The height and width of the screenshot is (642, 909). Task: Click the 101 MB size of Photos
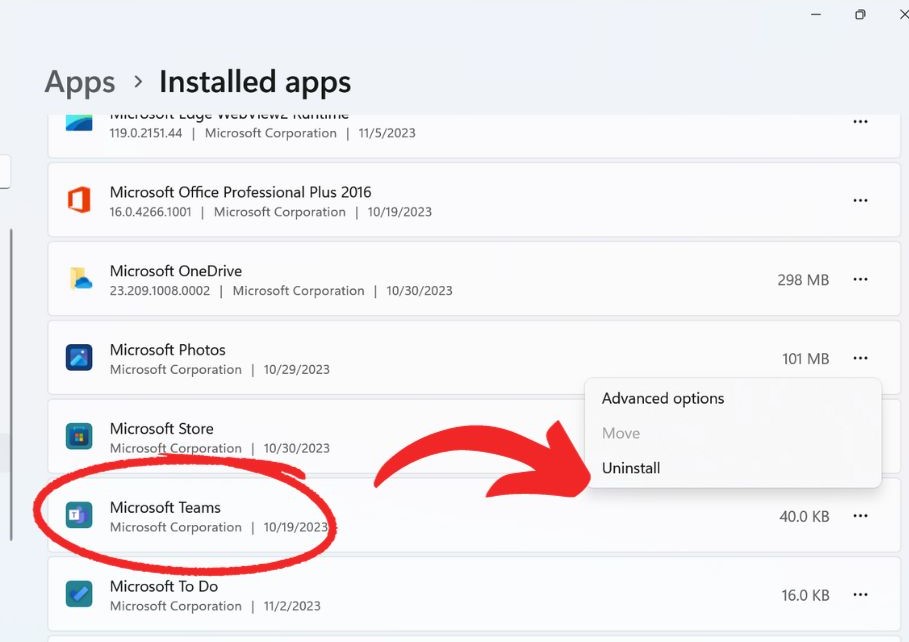805,359
